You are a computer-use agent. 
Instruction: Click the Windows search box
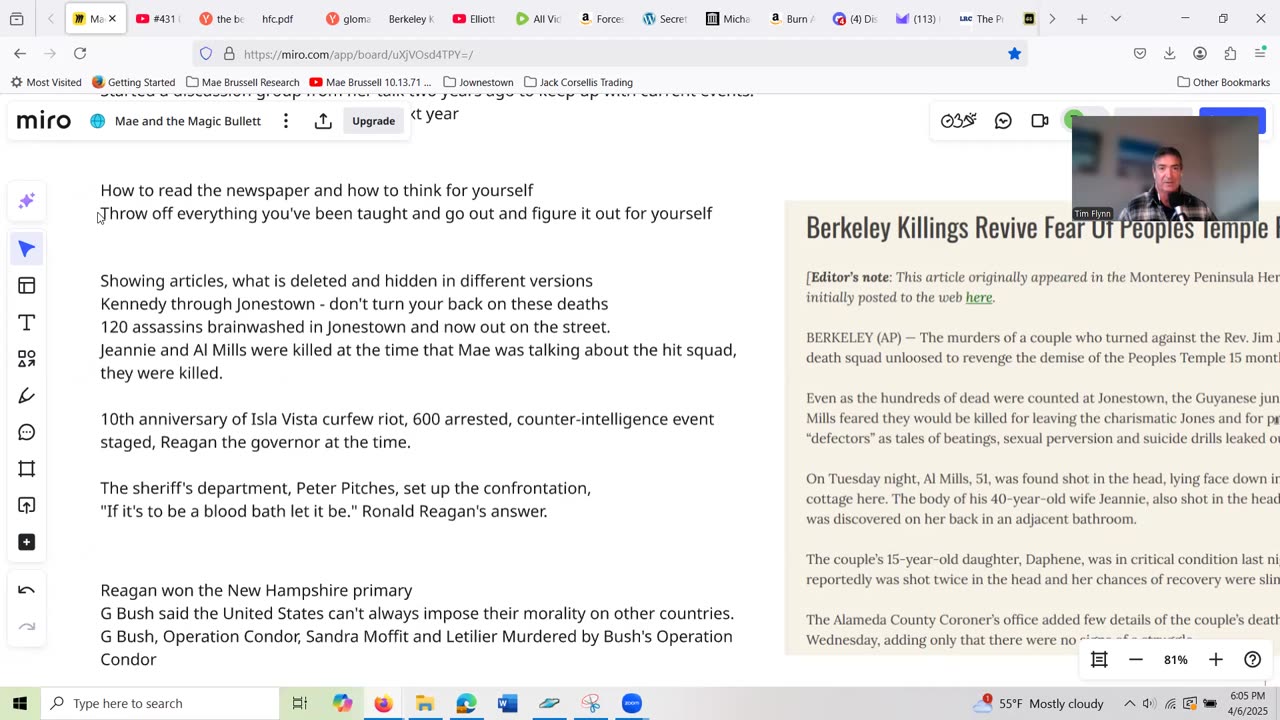[x=160, y=703]
